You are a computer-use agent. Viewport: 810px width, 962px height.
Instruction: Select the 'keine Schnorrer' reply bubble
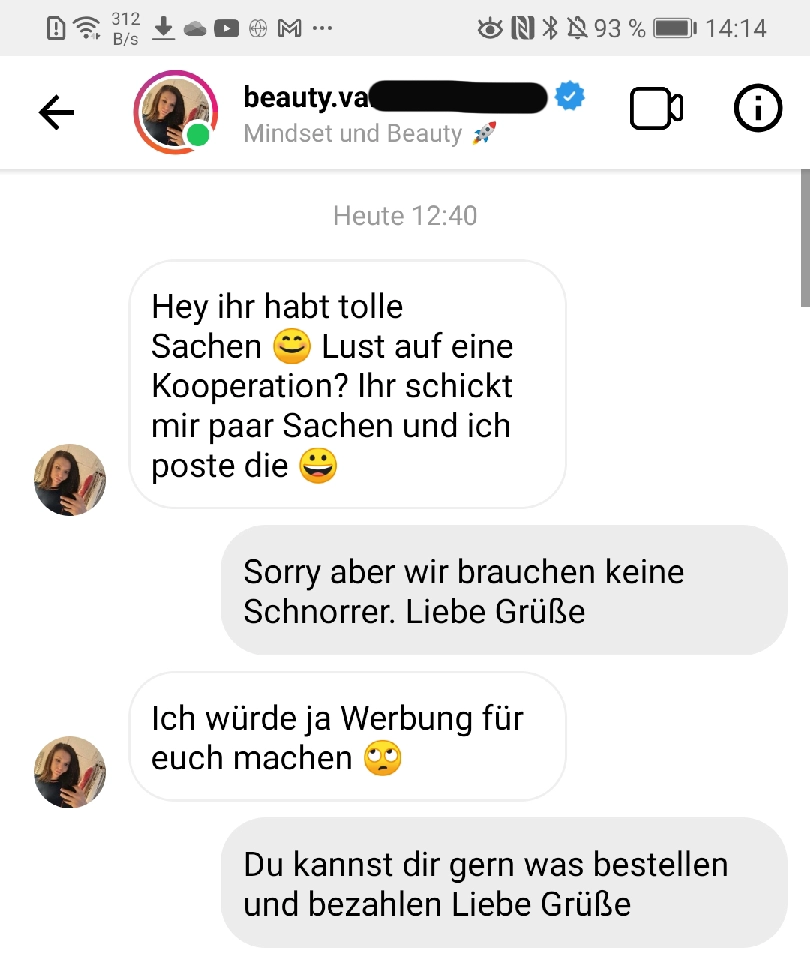[x=504, y=590]
